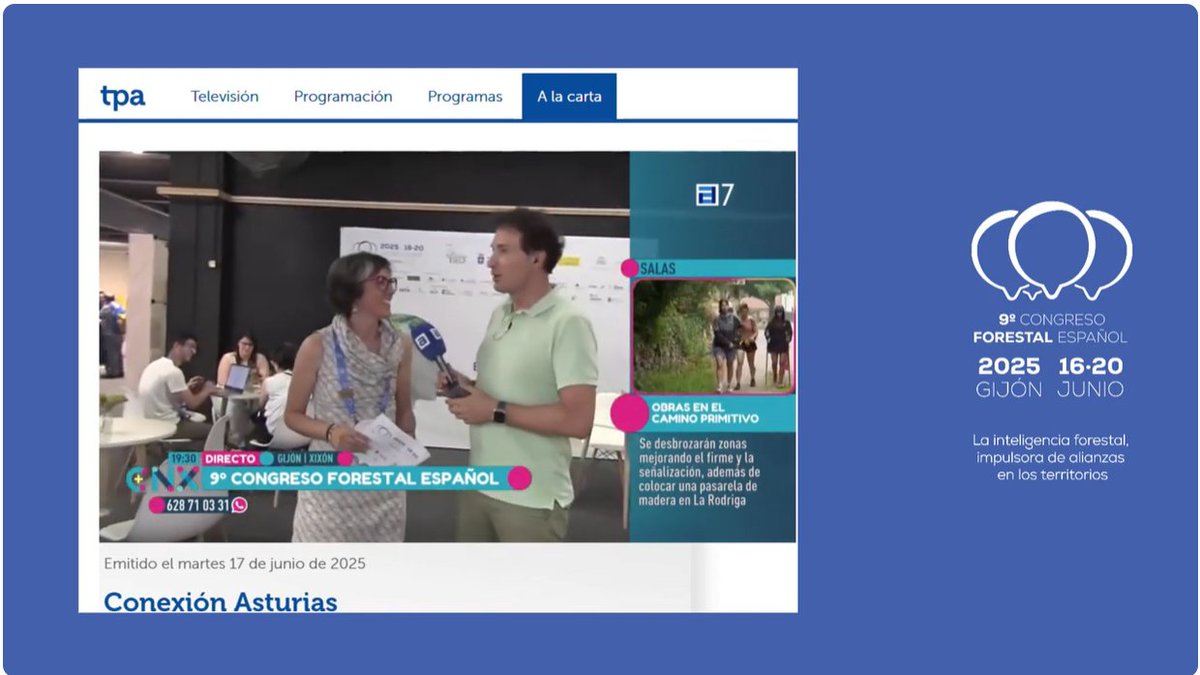Click the a7 channel logo in video
1200x675 pixels.
[x=715, y=195]
